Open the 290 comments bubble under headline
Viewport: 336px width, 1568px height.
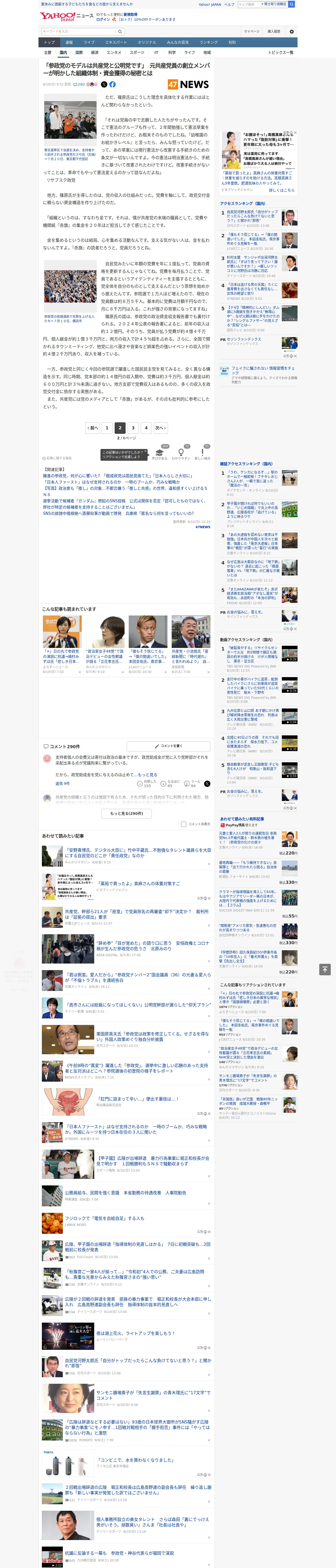tap(79, 85)
